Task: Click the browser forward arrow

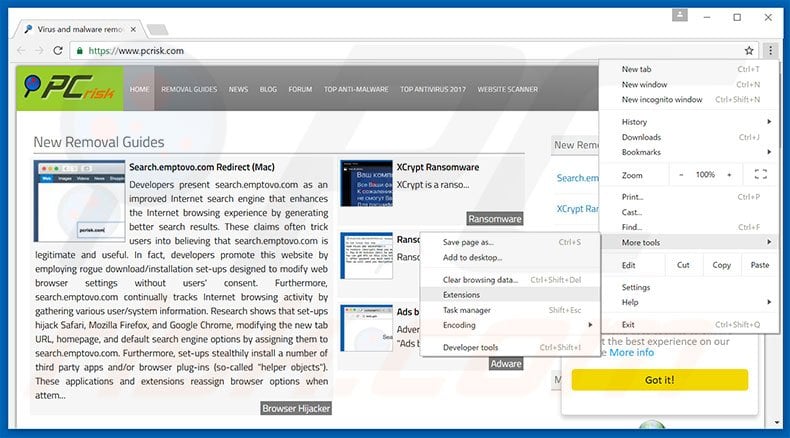Action: pyautogui.click(x=39, y=50)
